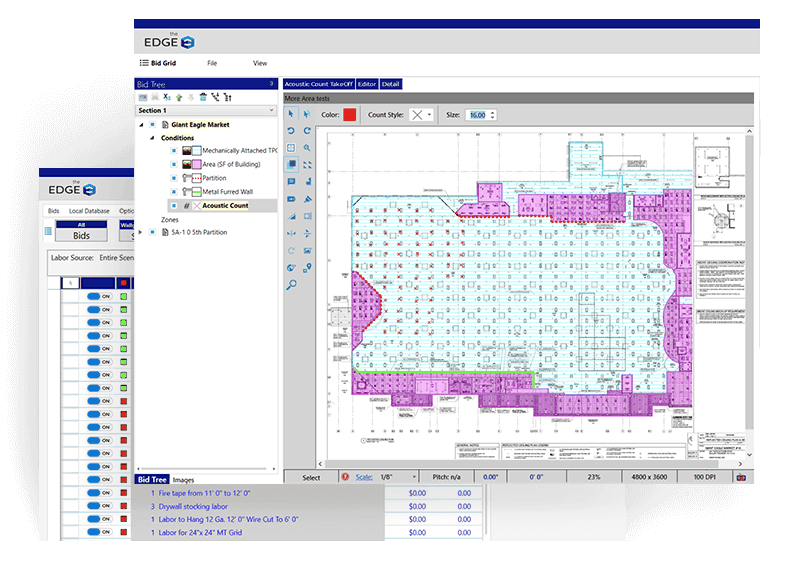Click the tree branch icon in Bid Tree toolbar
The width and height of the screenshot is (800, 562).
(215, 97)
